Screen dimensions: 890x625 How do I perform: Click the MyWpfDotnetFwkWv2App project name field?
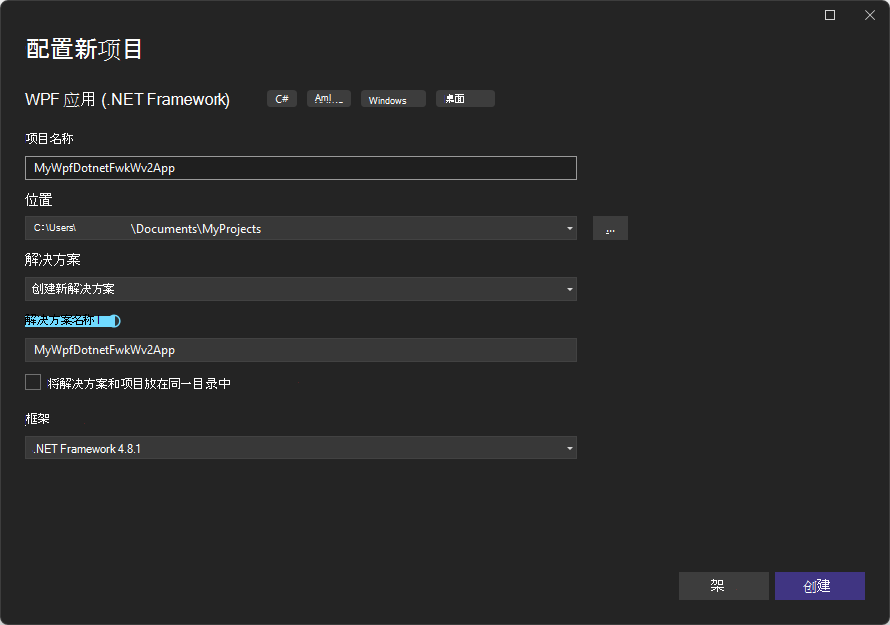300,168
